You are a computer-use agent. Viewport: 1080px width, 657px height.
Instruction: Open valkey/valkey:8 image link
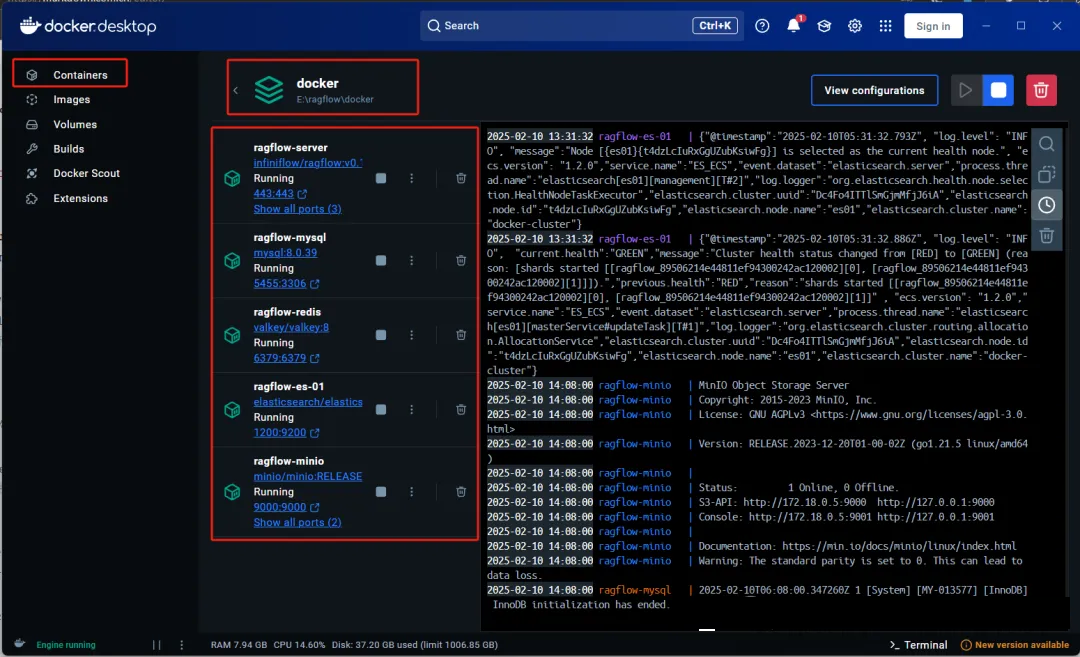tap(291, 327)
